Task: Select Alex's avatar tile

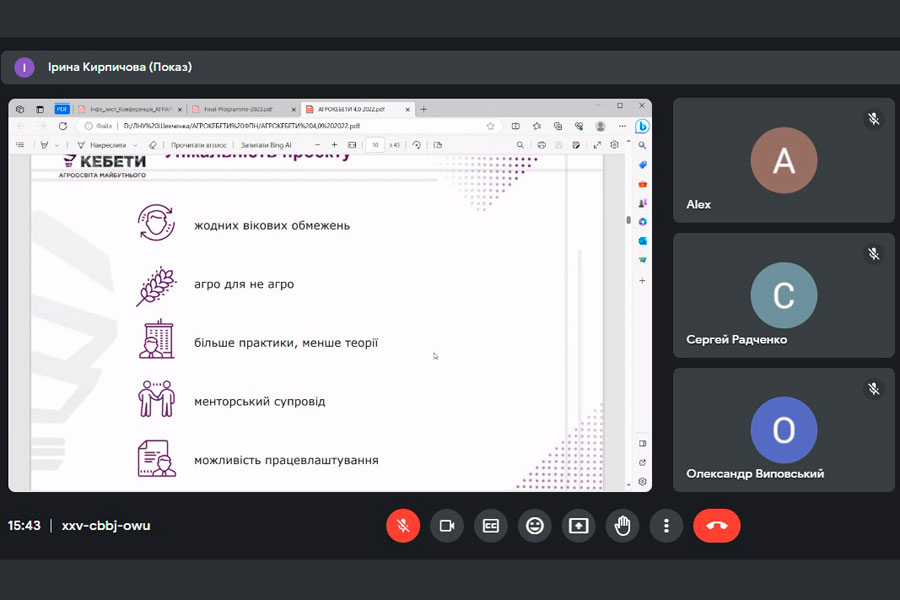Action: click(x=783, y=160)
